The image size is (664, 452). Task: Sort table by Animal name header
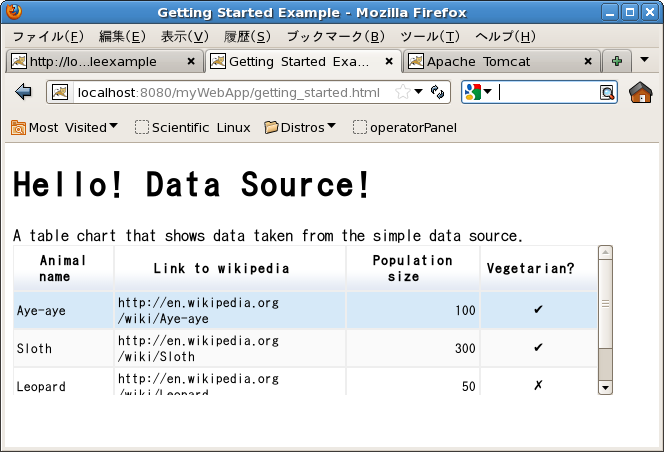click(64, 268)
